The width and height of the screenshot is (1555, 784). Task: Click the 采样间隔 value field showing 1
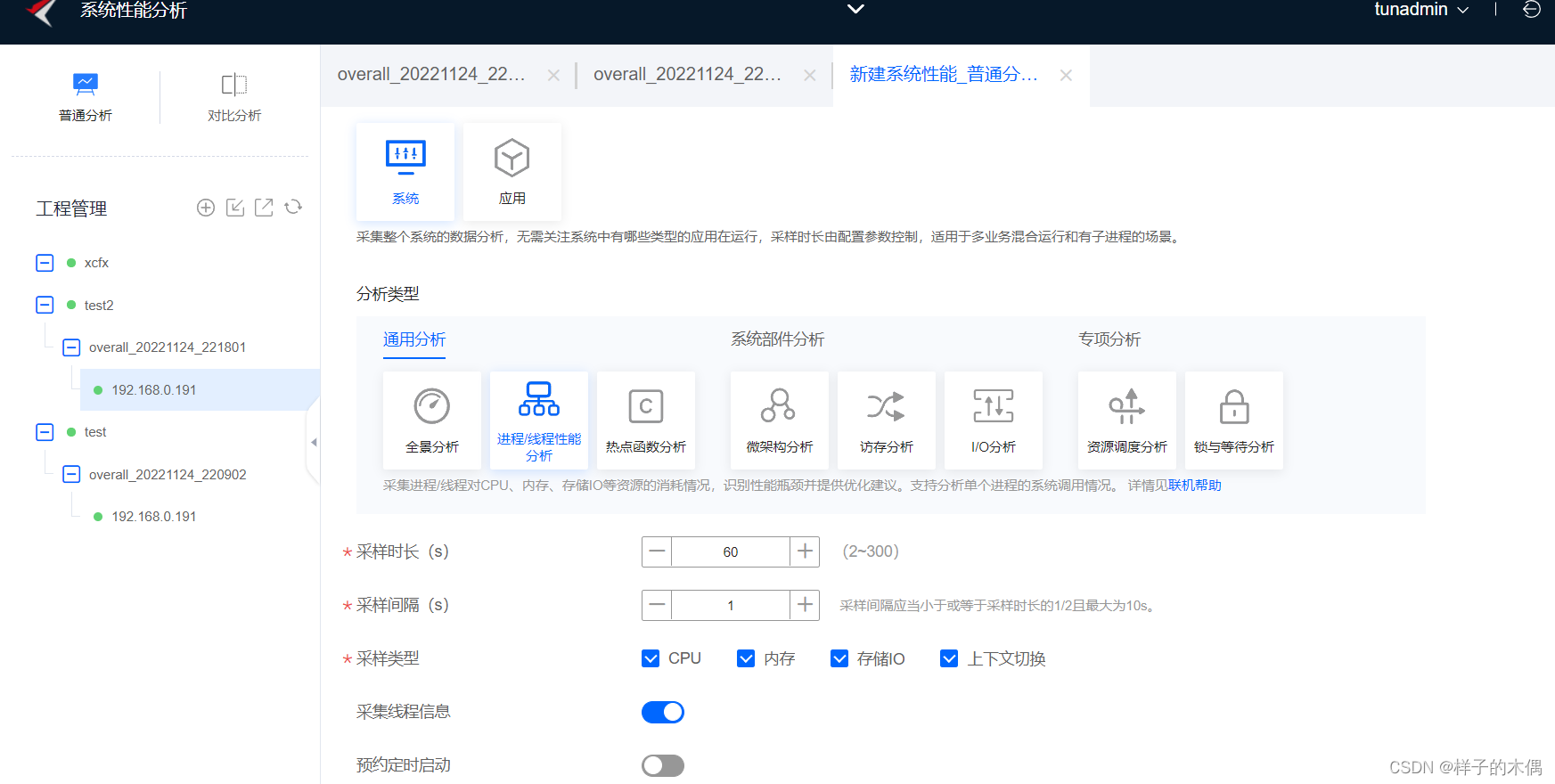click(731, 606)
